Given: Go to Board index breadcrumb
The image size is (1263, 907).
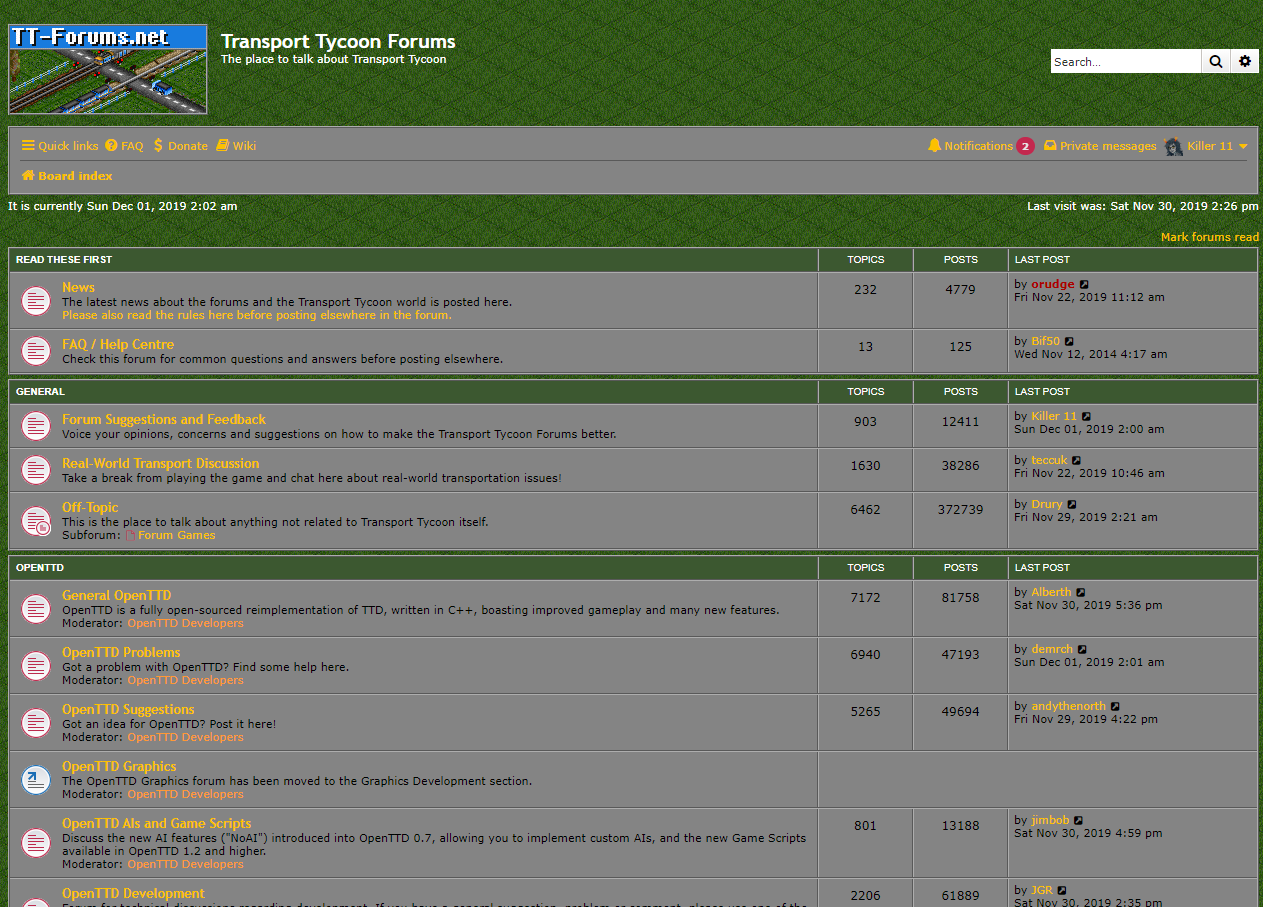Looking at the screenshot, I should pos(67,176).
